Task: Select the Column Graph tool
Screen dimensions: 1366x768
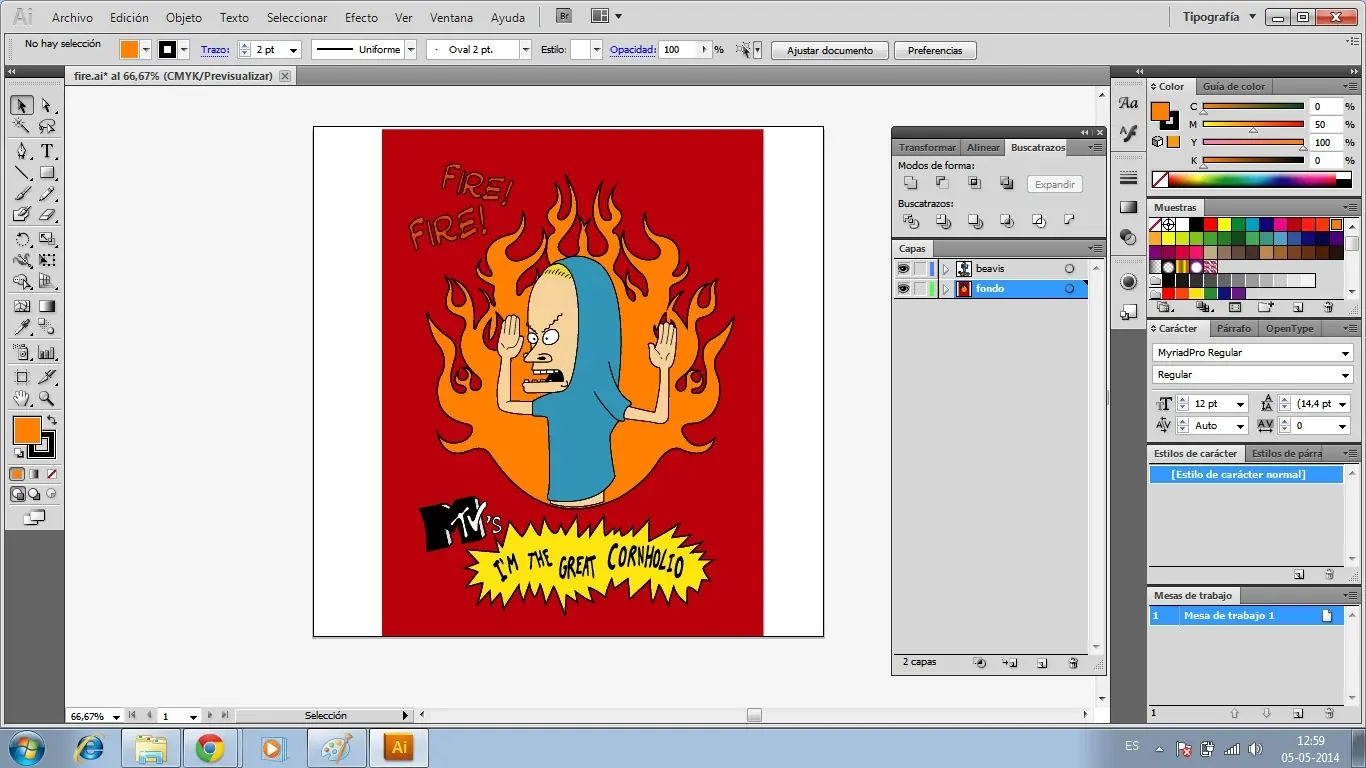Action: click(x=47, y=352)
